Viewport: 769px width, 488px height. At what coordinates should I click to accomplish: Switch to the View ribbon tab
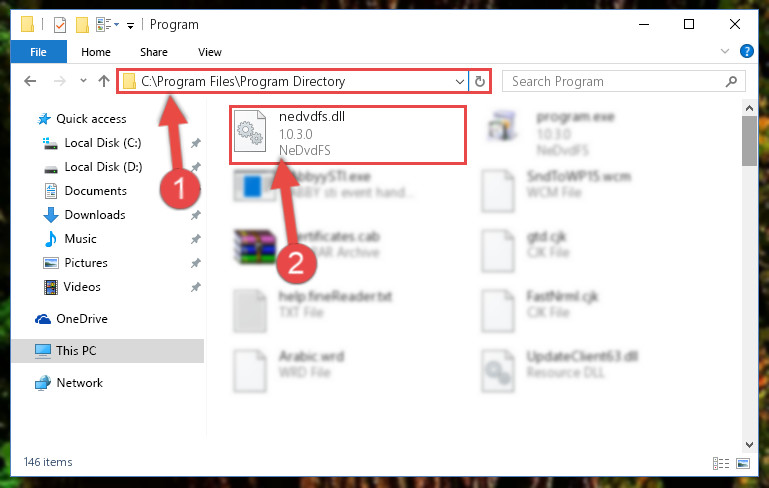pos(209,52)
